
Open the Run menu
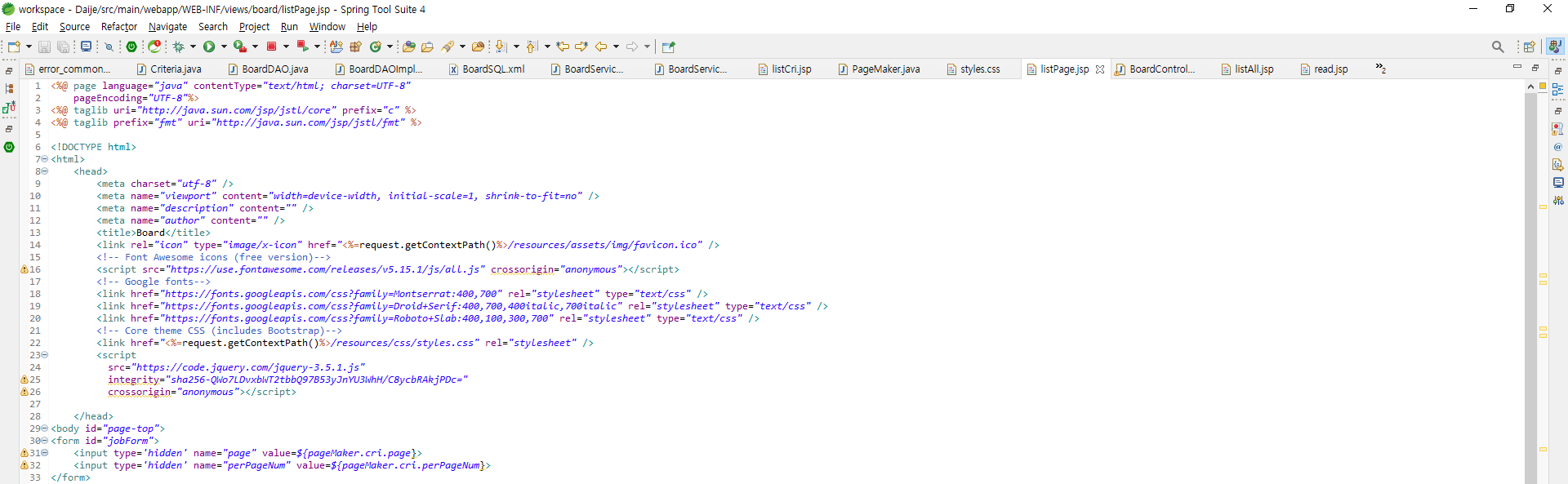[x=289, y=27]
